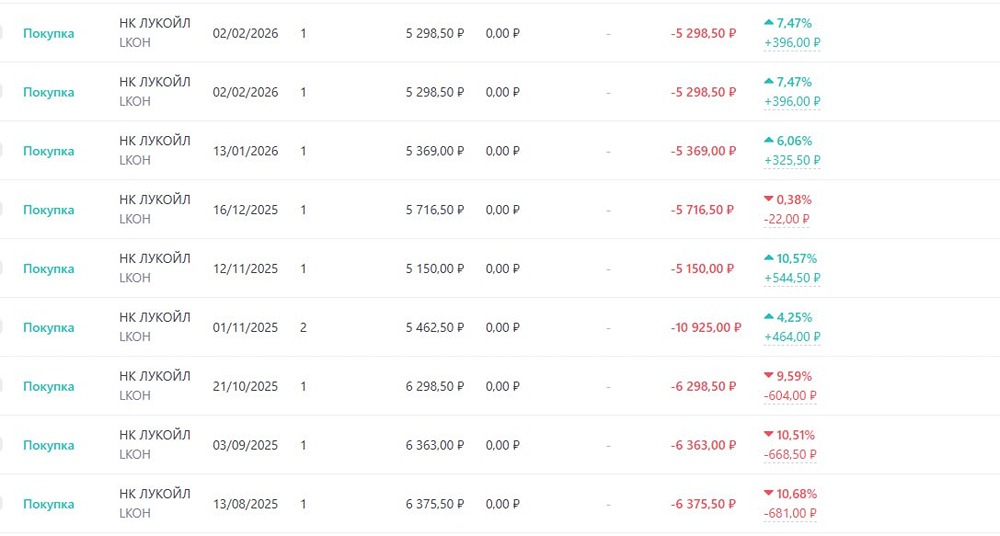This screenshot has height=536, width=1000.
Task: Click the up arrow in the topmost 7,47% row
Action: (x=768, y=22)
